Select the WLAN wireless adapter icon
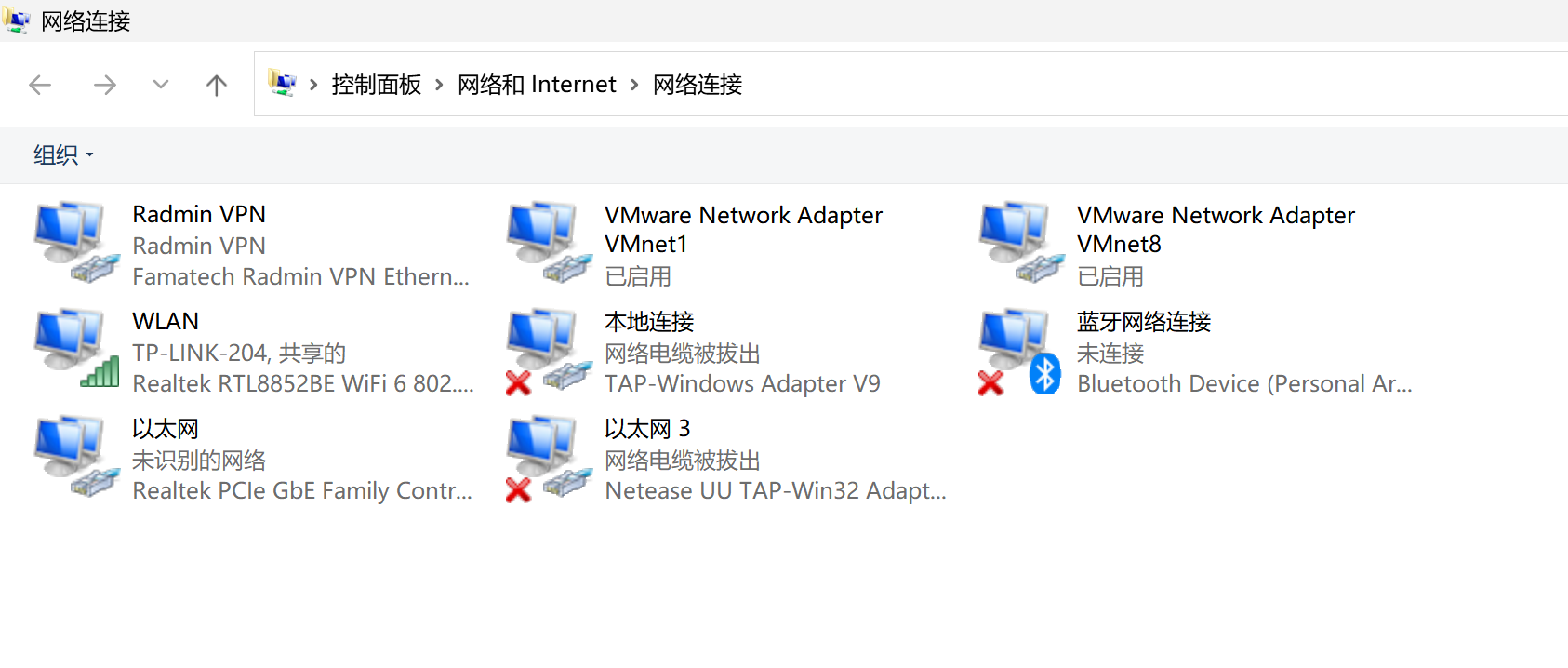 [x=77, y=350]
